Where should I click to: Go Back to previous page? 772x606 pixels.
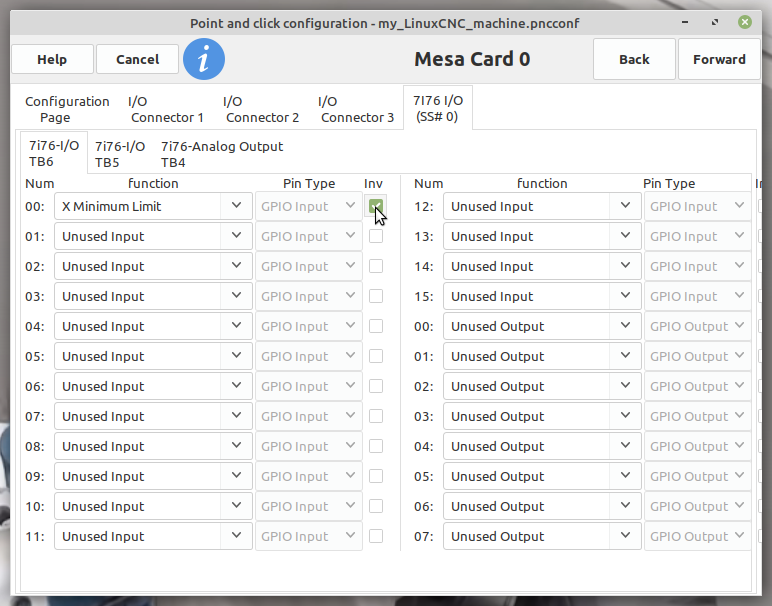tap(634, 59)
